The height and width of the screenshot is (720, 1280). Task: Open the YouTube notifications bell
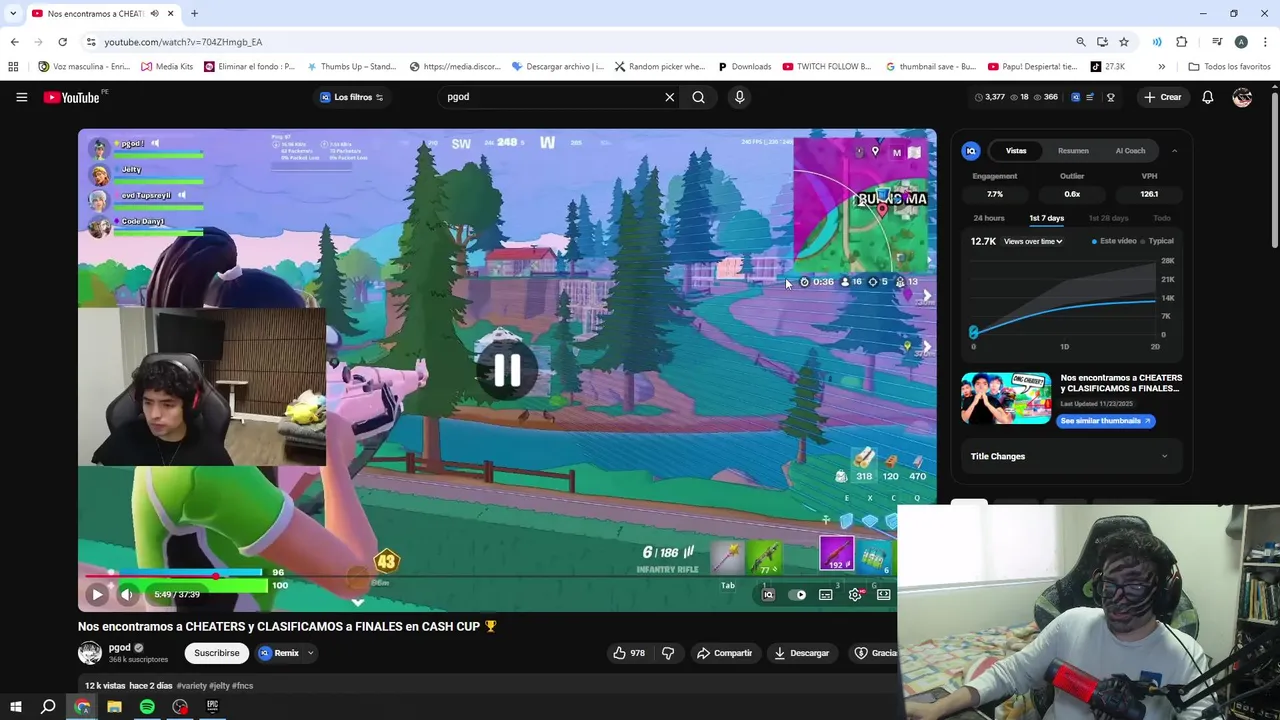[1207, 97]
